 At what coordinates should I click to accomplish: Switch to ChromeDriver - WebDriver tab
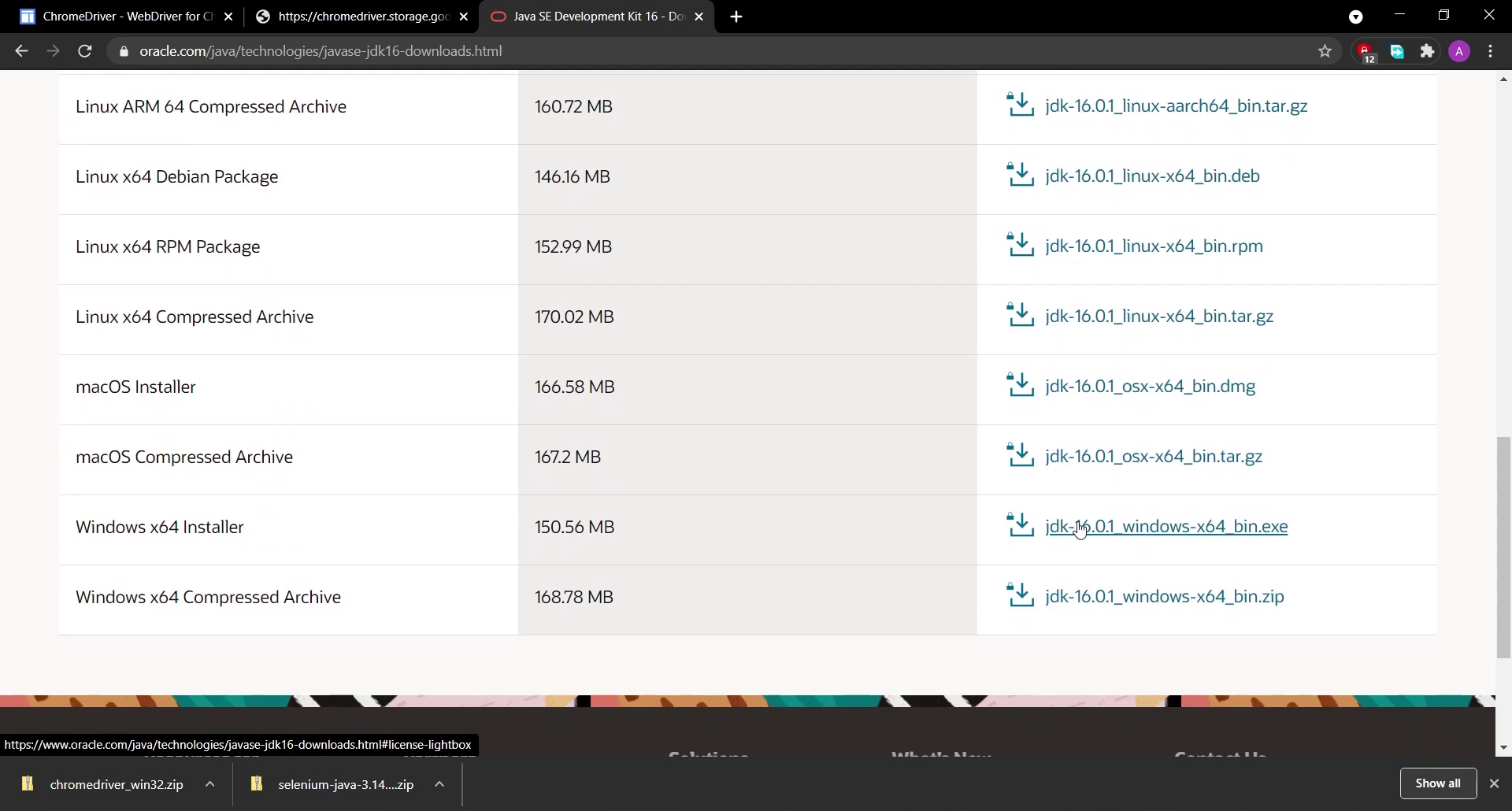(x=126, y=17)
